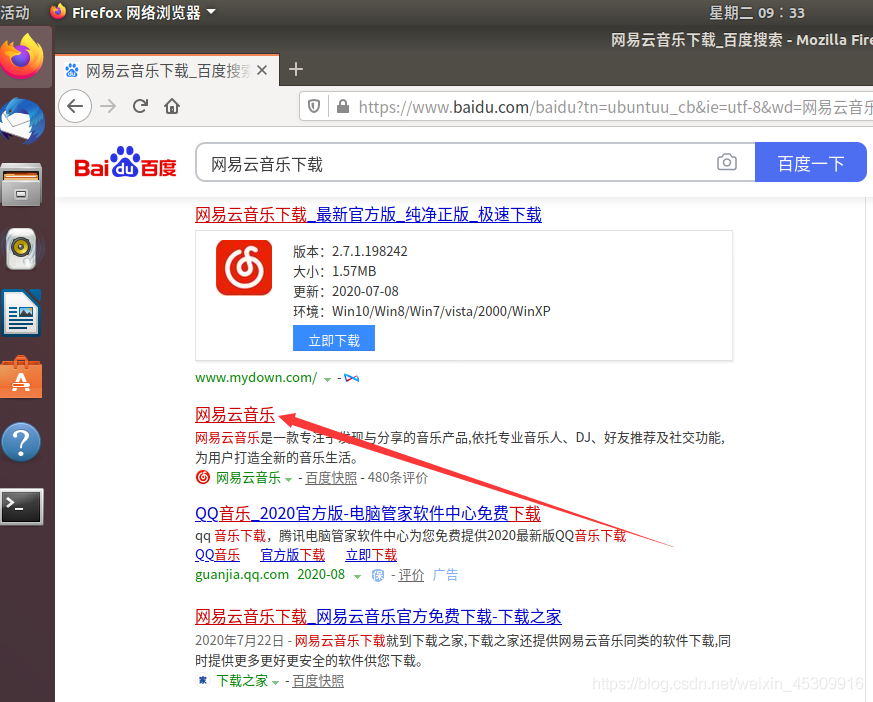Viewport: 873px width, 702px height.
Task: Click the 480条评价 text
Action: [x=398, y=478]
